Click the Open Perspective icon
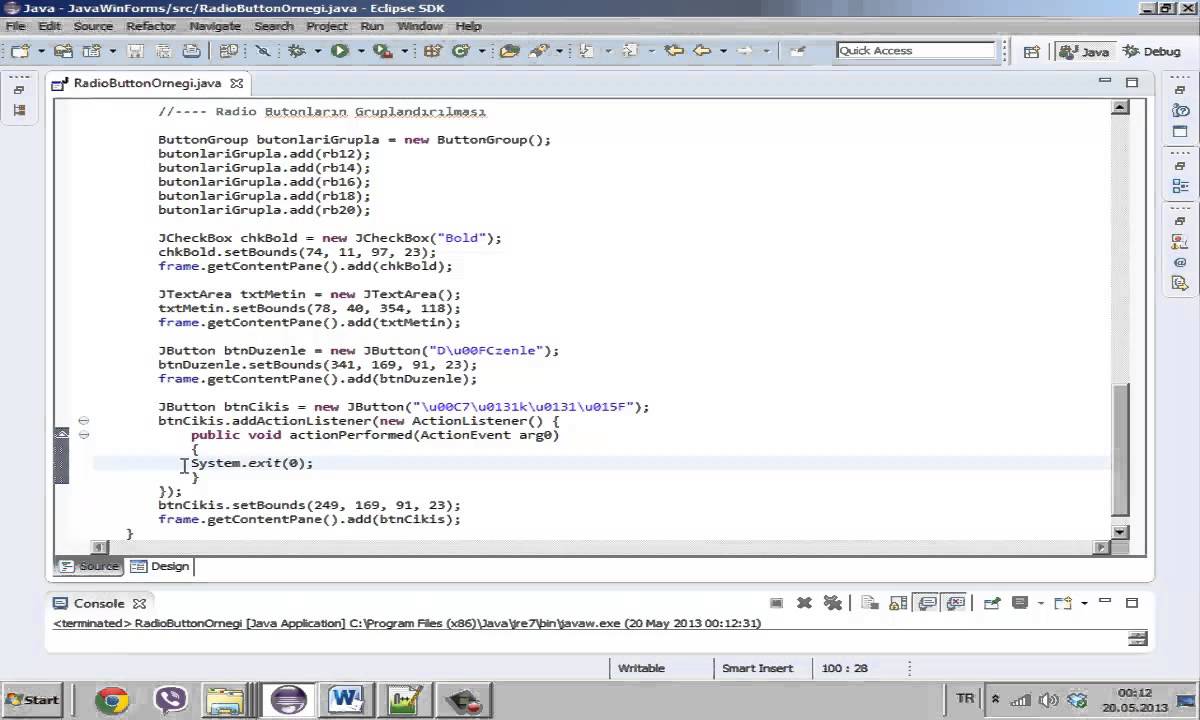This screenshot has width=1200, height=720. (x=1031, y=51)
